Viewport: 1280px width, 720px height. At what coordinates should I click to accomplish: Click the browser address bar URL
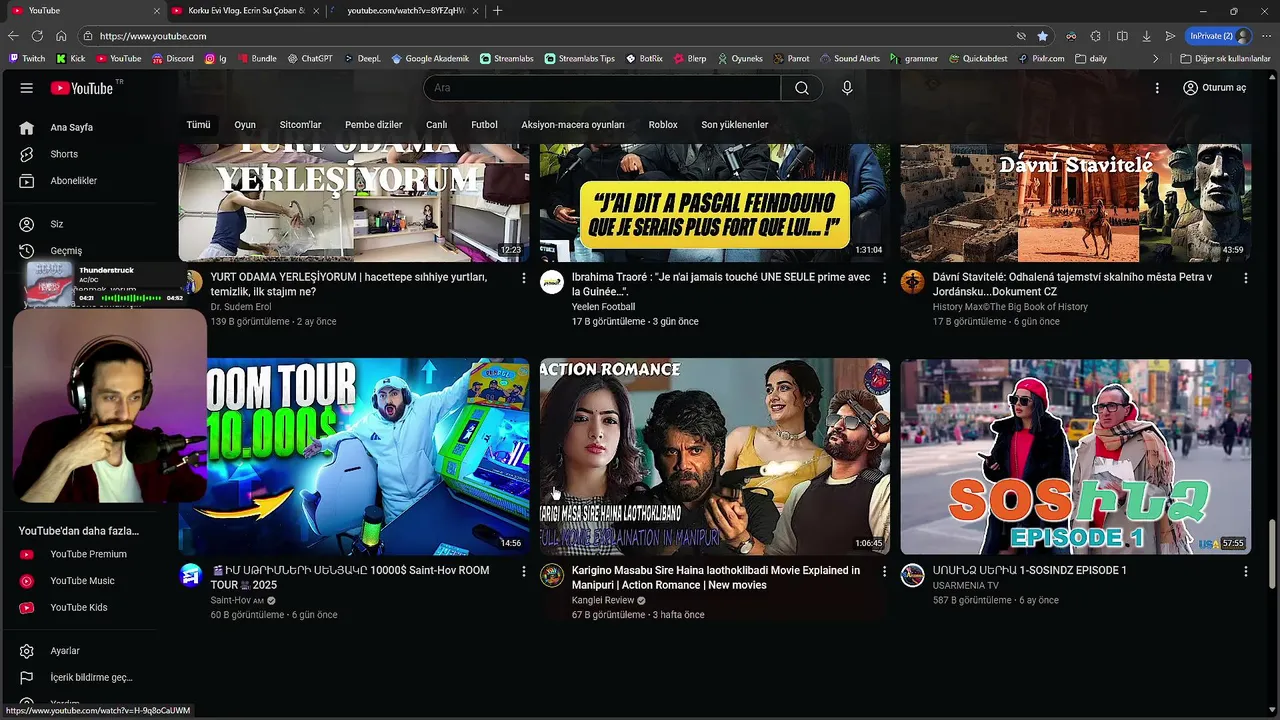coord(153,36)
